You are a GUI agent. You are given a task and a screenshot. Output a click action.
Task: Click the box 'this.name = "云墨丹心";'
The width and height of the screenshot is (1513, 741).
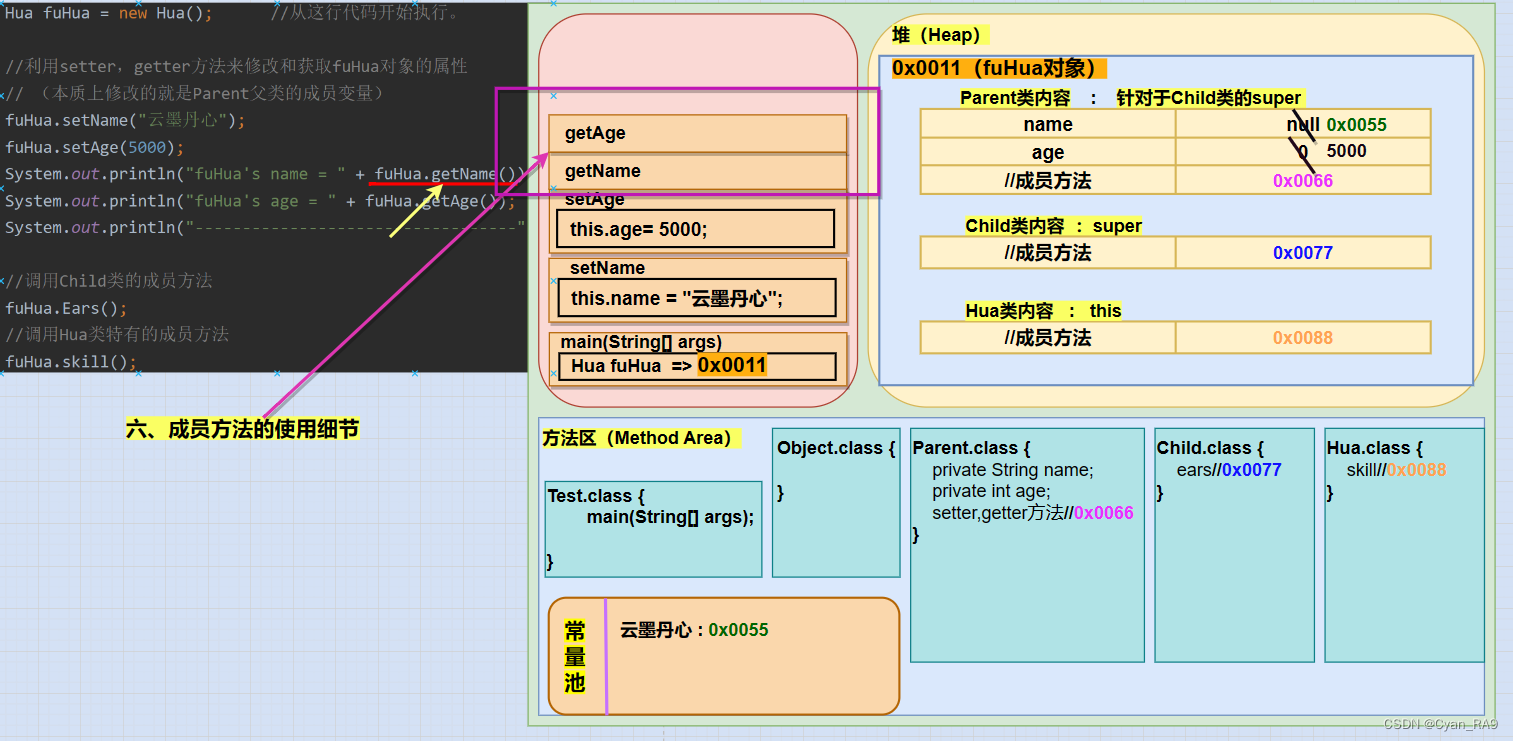[696, 298]
